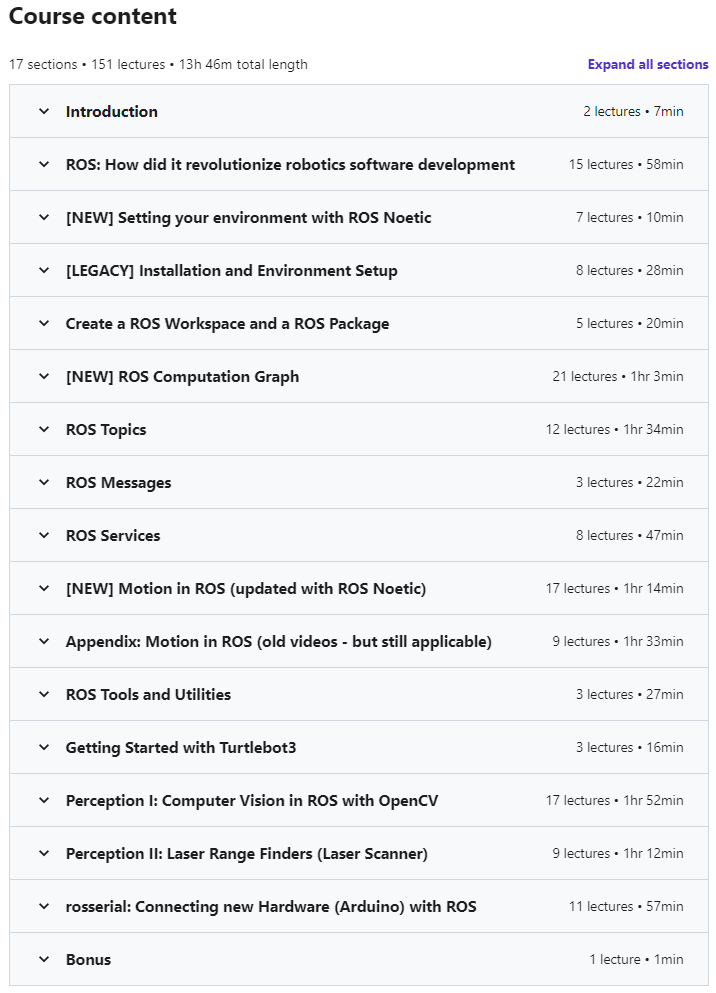Open chevron beside Perception I: Computer Vision
Viewport: 716px width, 993px height.
click(x=44, y=800)
